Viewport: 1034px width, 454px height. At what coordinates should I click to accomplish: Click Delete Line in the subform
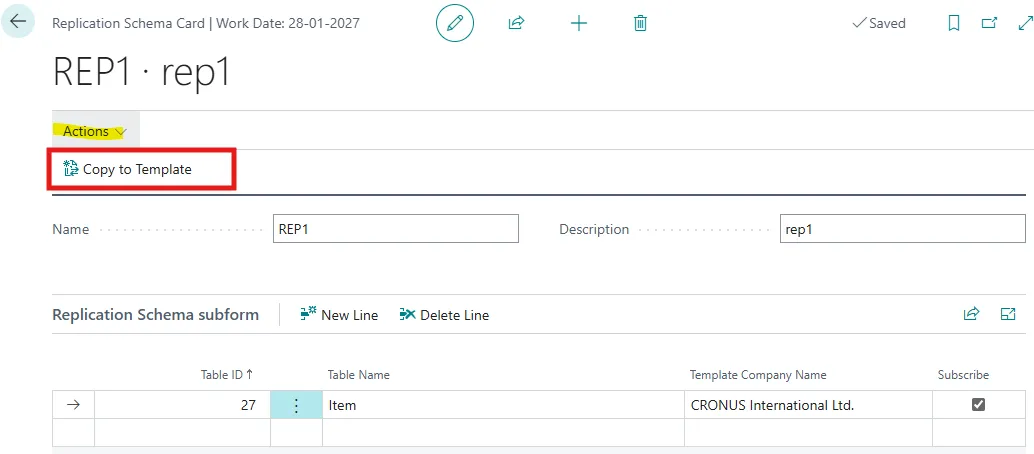444,315
